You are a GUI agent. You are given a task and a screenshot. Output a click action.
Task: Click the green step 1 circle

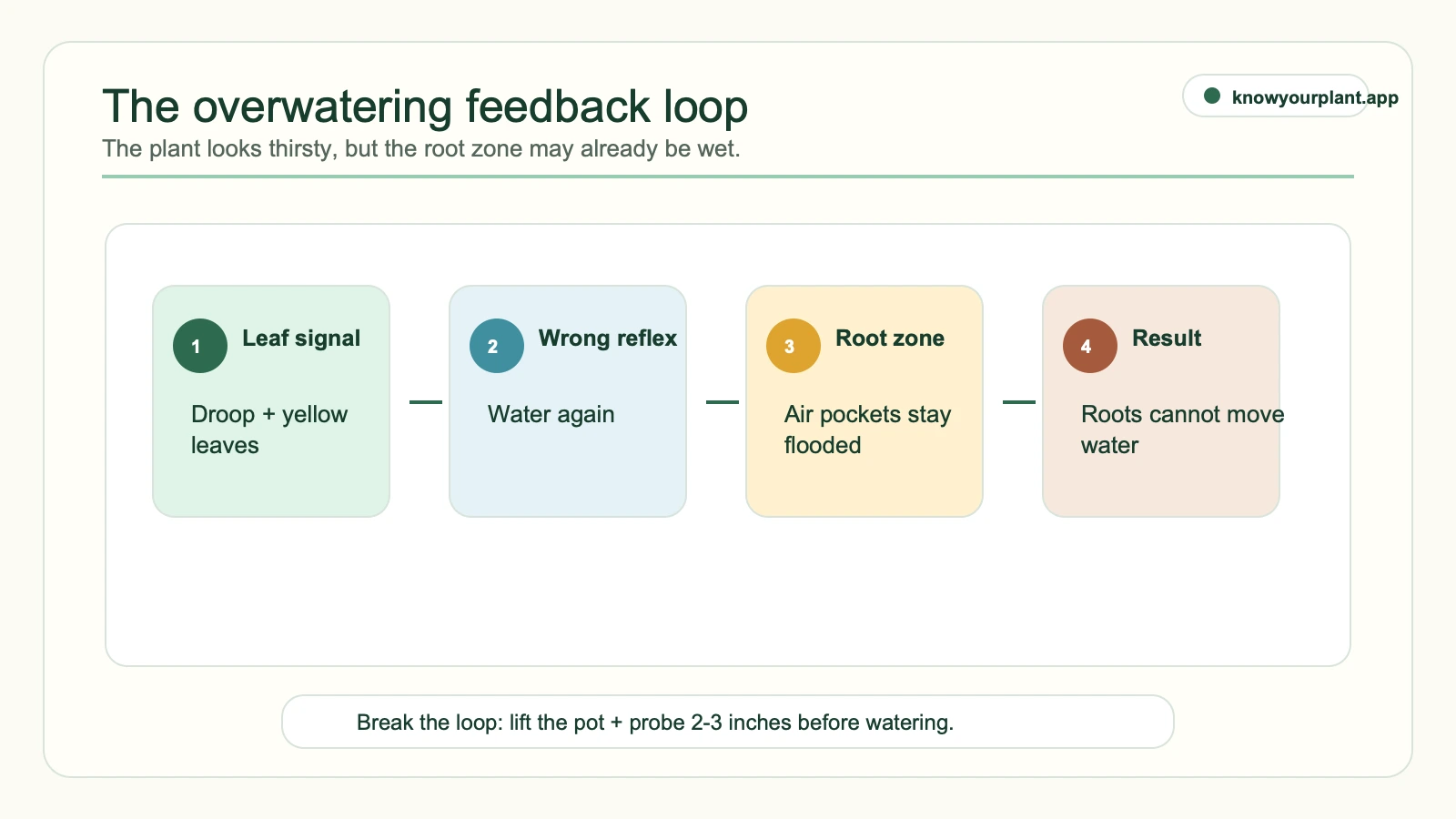click(x=200, y=346)
